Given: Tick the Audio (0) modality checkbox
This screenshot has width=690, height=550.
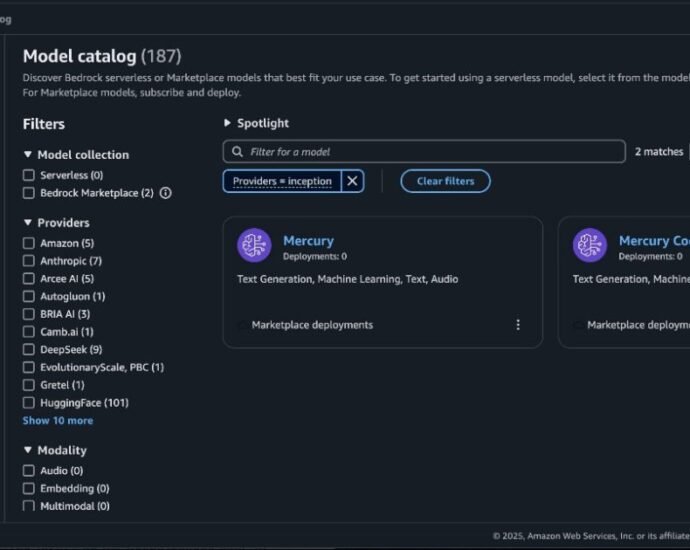Looking at the screenshot, I should click(29, 471).
